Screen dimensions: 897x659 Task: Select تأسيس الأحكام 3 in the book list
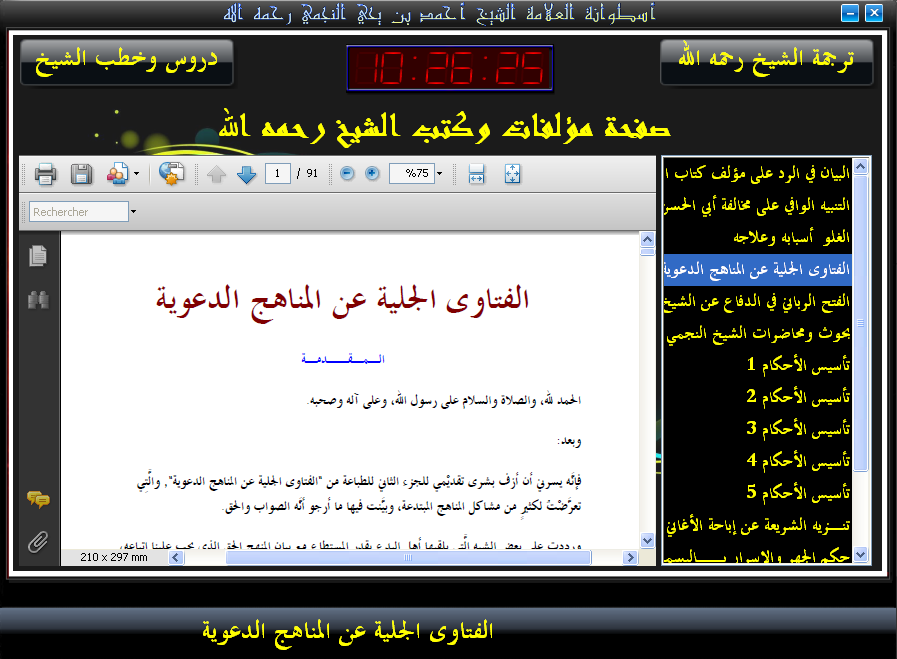[x=799, y=428]
